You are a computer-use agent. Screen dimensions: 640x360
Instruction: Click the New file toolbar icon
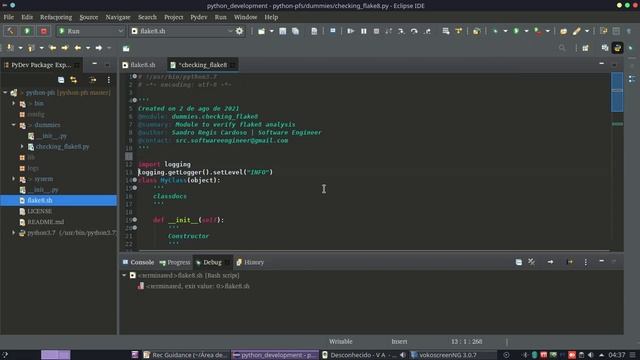point(261,31)
